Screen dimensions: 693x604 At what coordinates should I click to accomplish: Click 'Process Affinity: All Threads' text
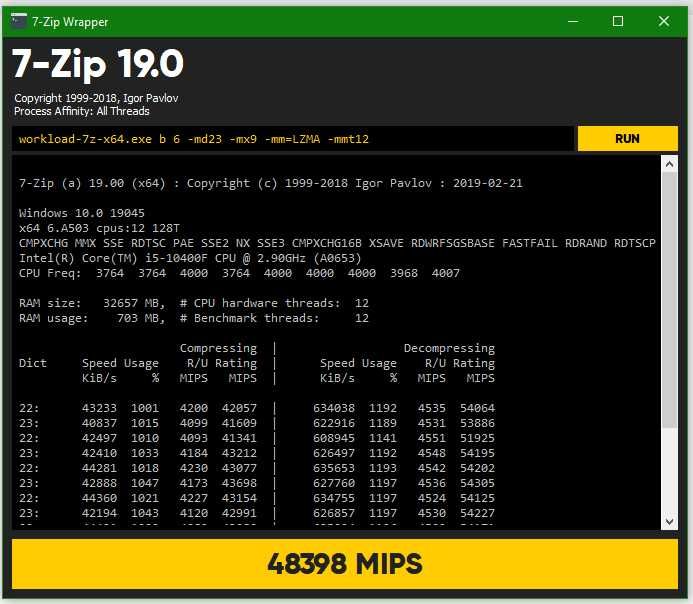coord(82,111)
